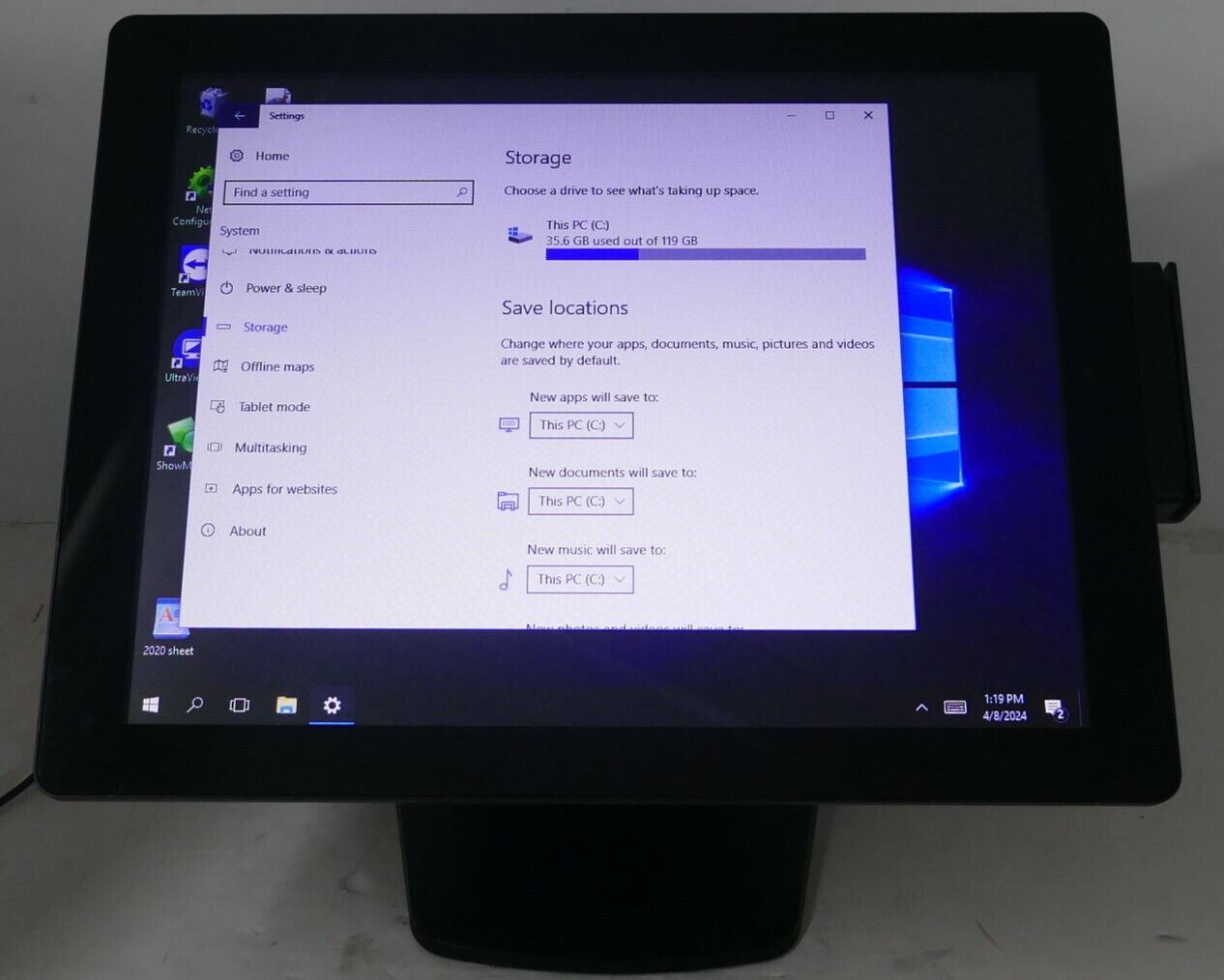
Task: Click the 35.6 GB used out of 119 GB text
Action: 622,241
